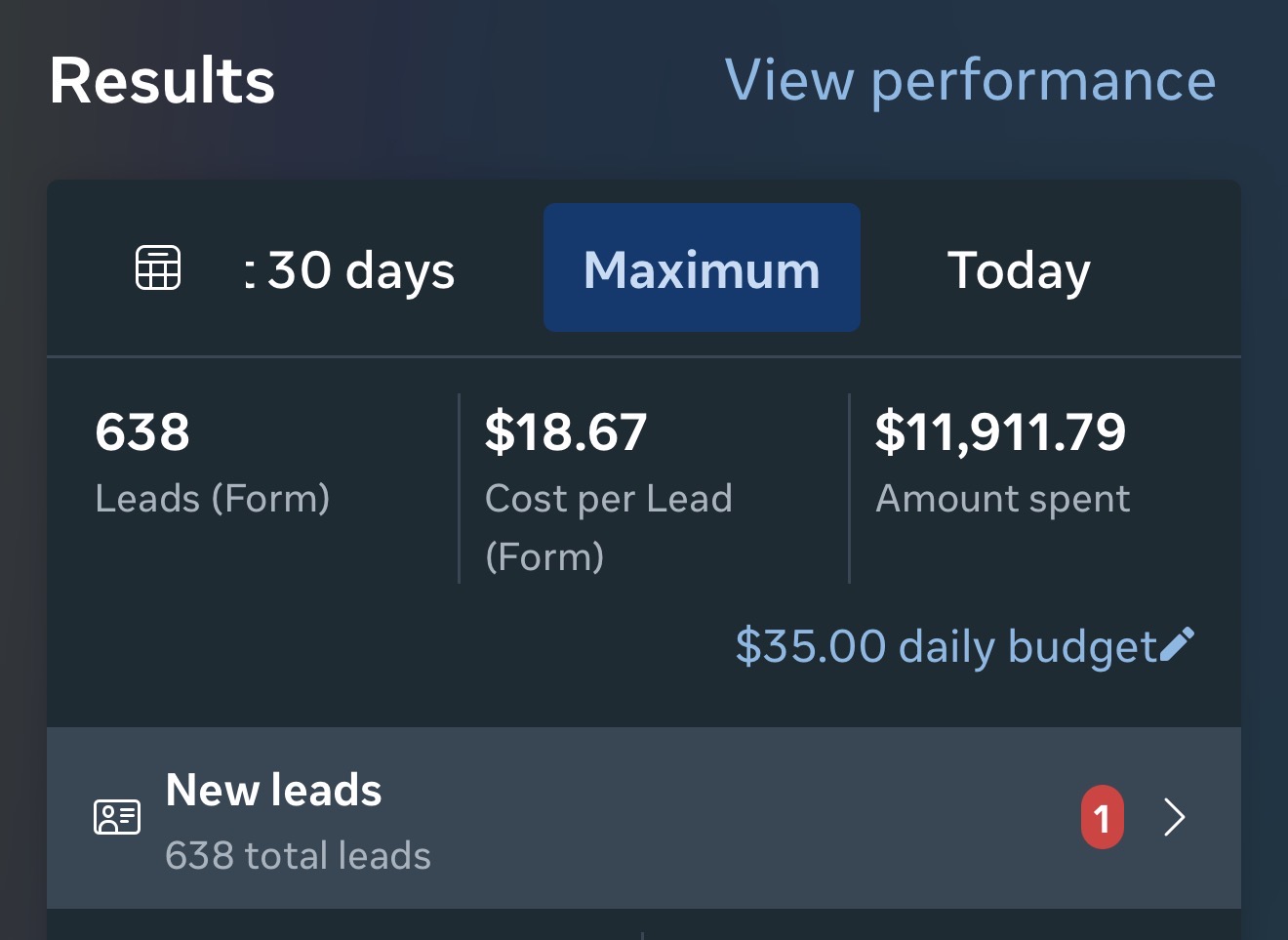
Task: Expand New leads with the right chevron
Action: point(1175,817)
